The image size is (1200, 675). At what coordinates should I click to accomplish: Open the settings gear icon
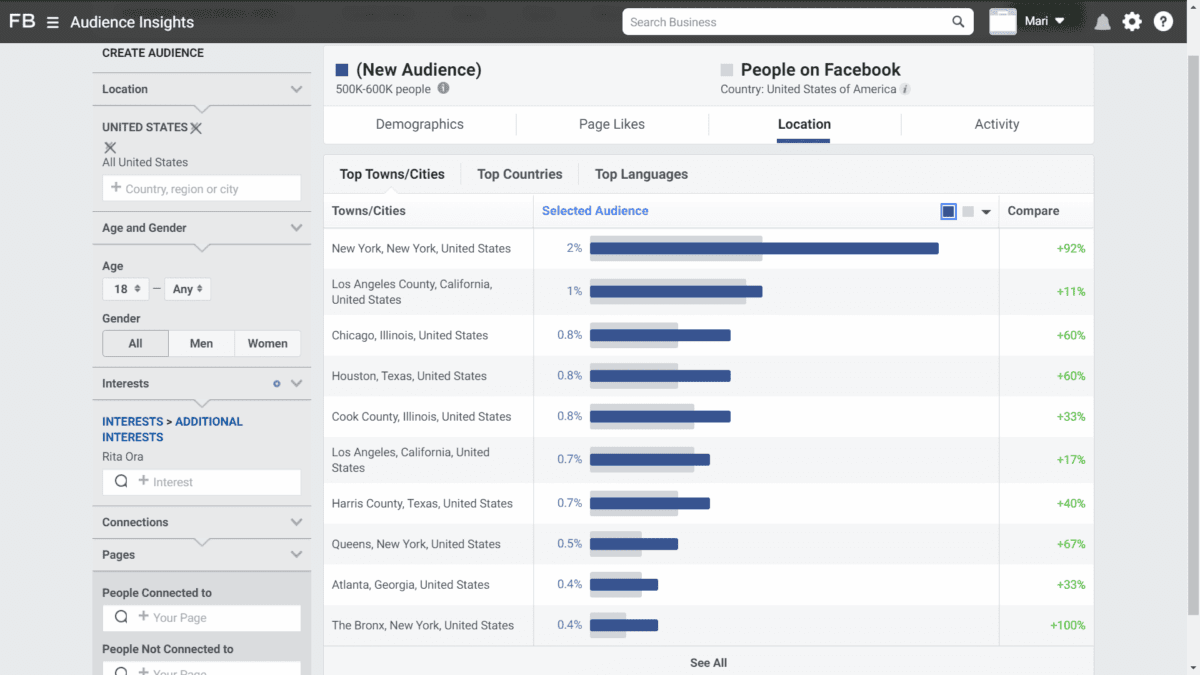(x=1132, y=22)
